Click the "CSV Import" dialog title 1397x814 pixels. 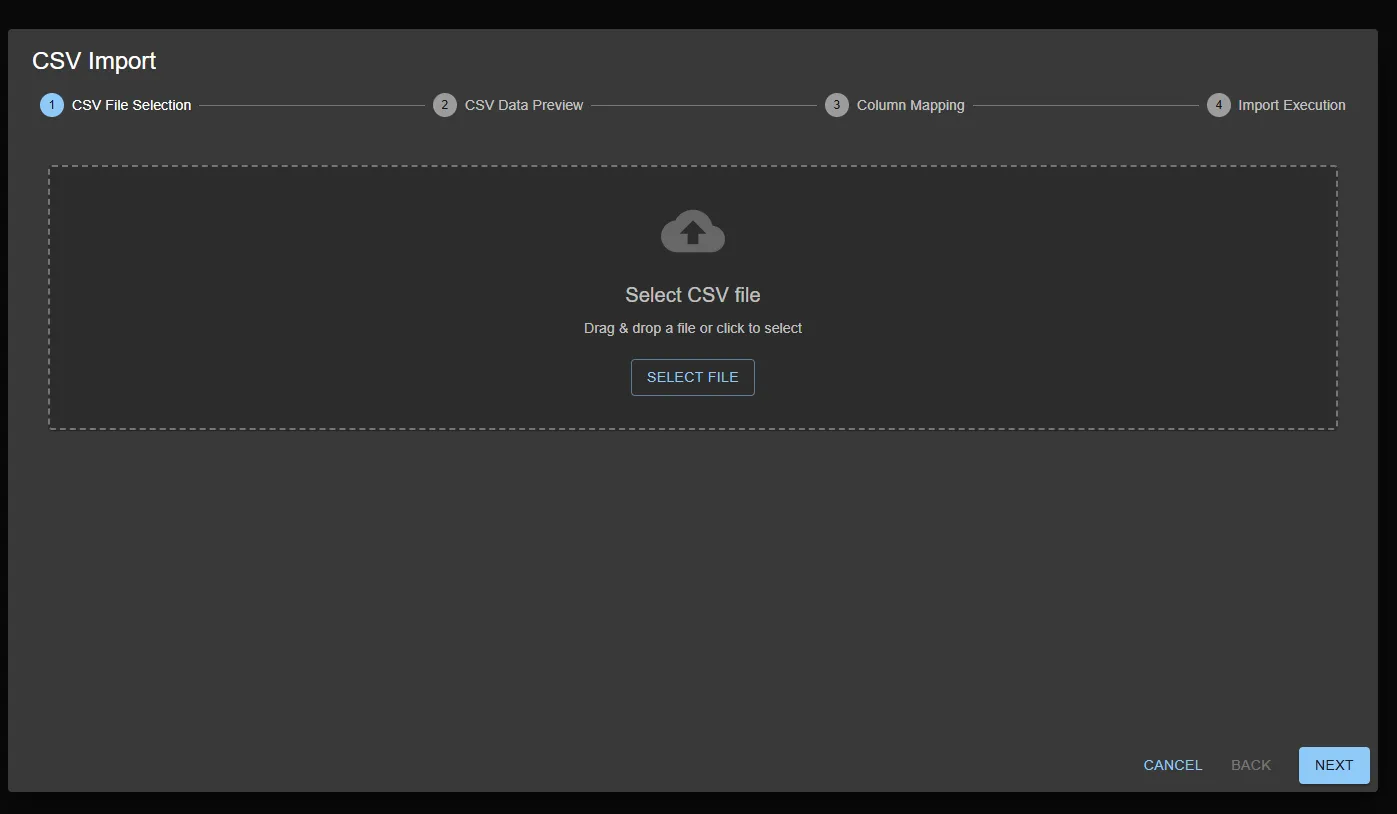click(x=94, y=61)
